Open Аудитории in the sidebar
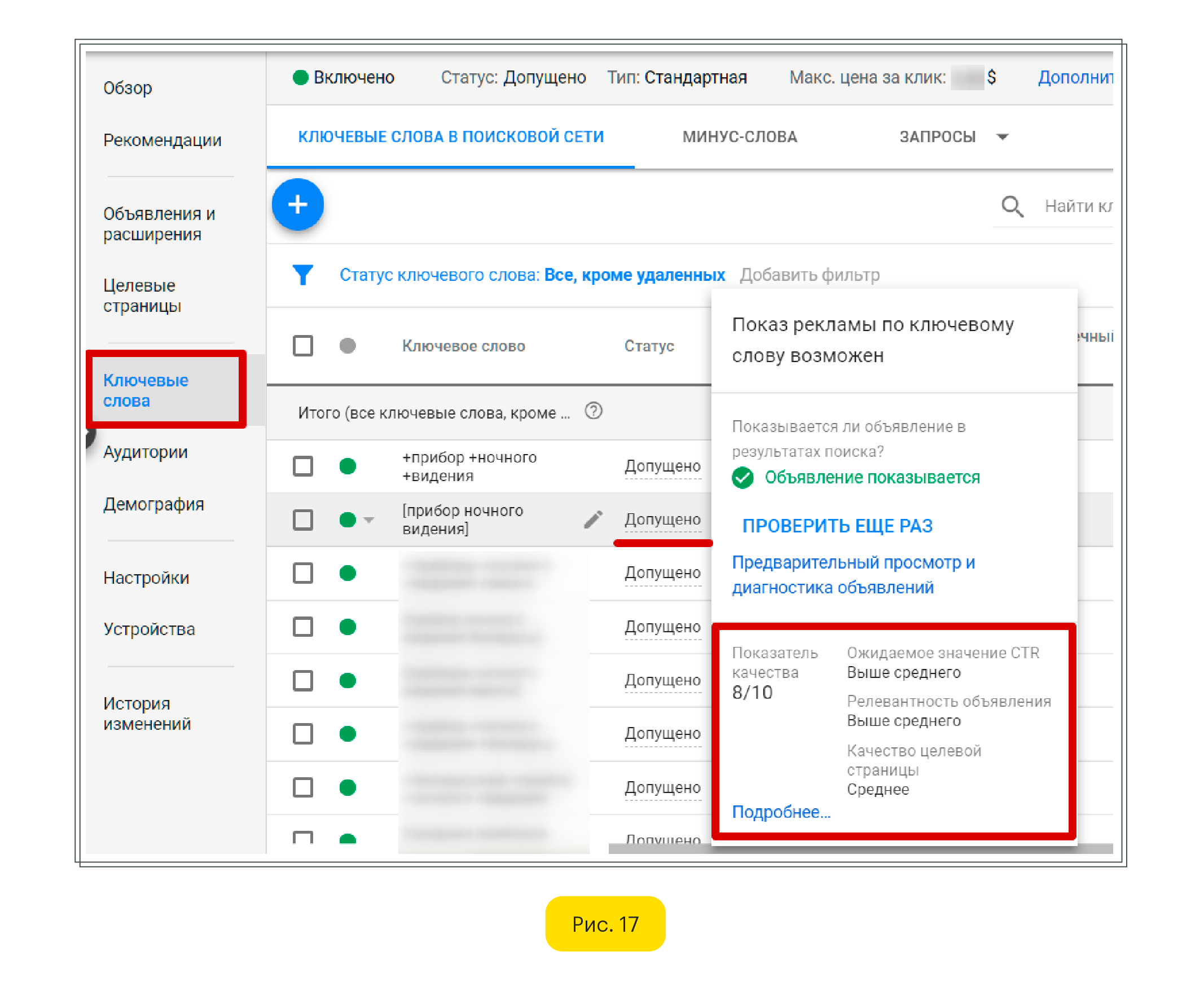The height and width of the screenshot is (991, 1204). pyautogui.click(x=146, y=452)
